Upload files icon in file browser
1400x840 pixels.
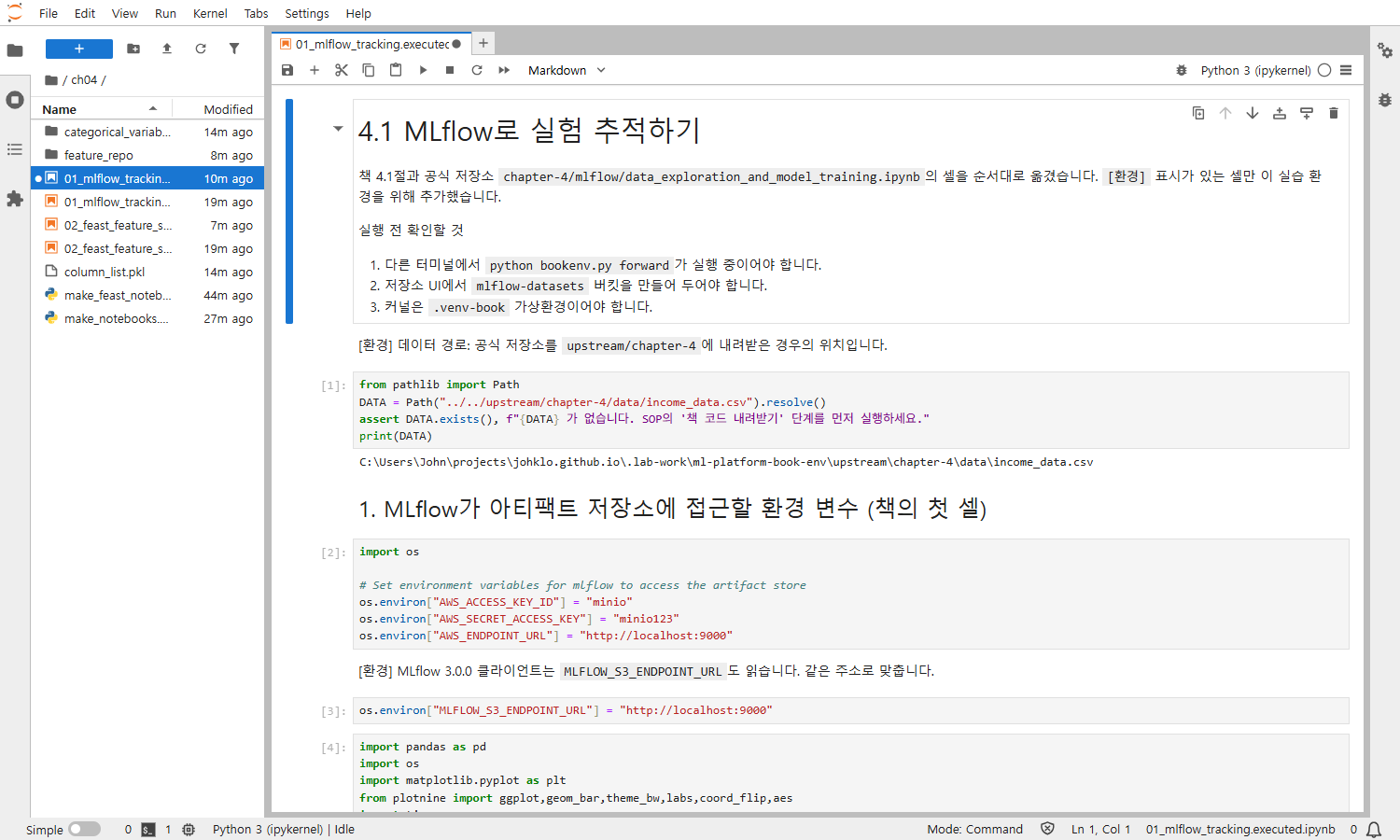[167, 49]
